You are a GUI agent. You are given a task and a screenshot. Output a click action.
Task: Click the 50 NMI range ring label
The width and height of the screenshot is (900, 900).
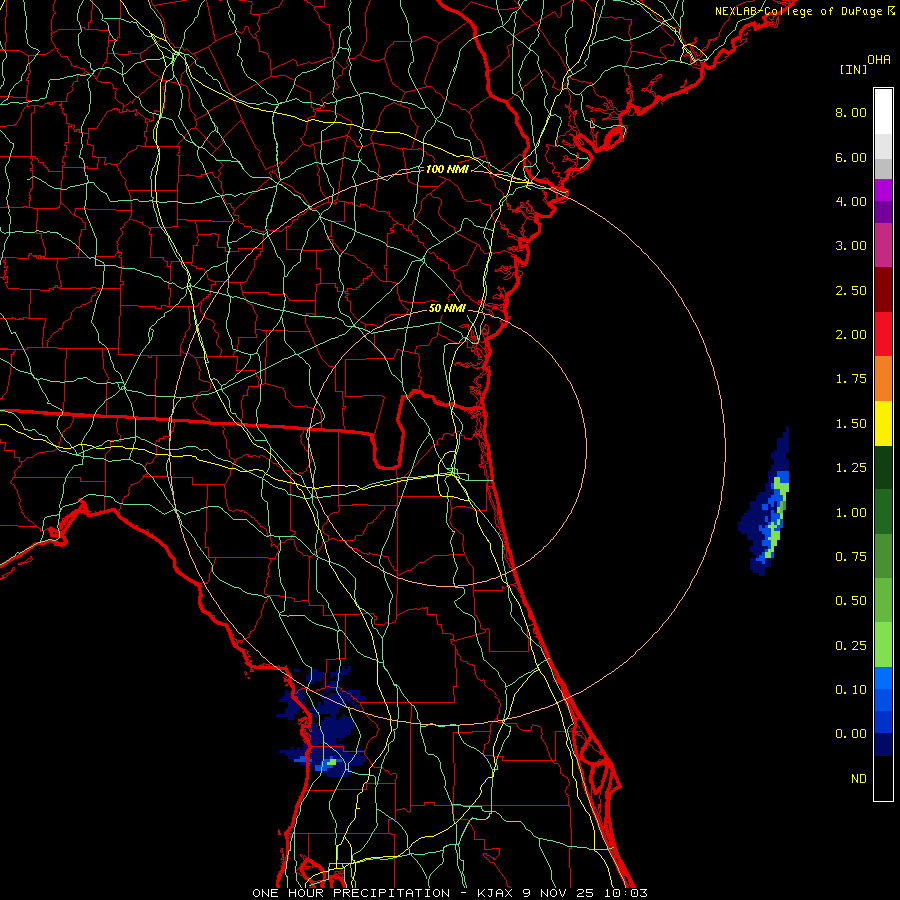point(447,308)
